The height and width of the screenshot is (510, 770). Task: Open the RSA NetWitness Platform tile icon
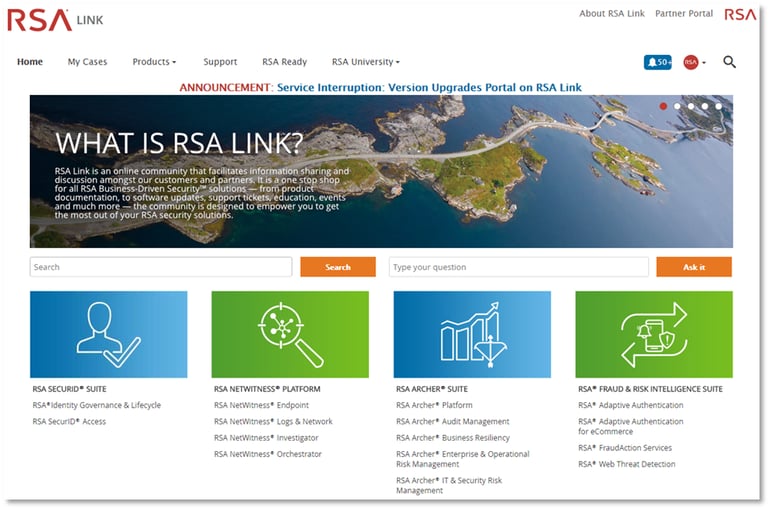click(290, 334)
